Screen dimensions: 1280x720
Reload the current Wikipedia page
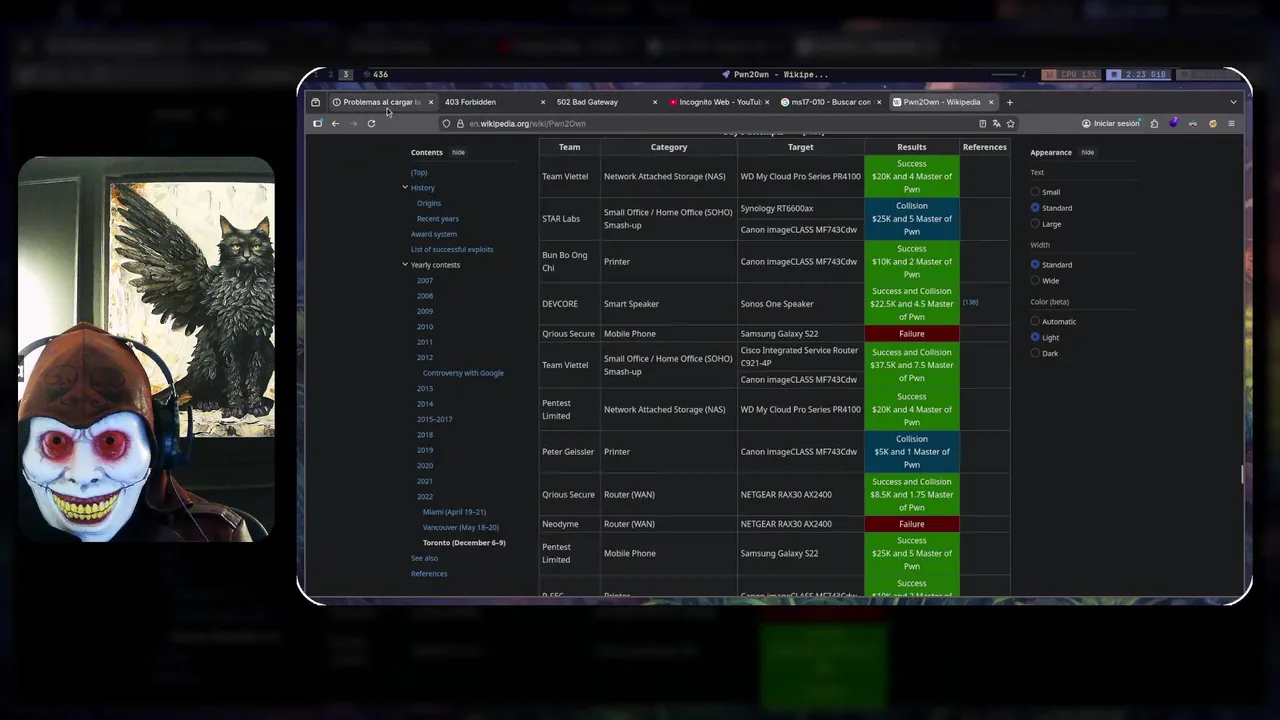click(371, 124)
